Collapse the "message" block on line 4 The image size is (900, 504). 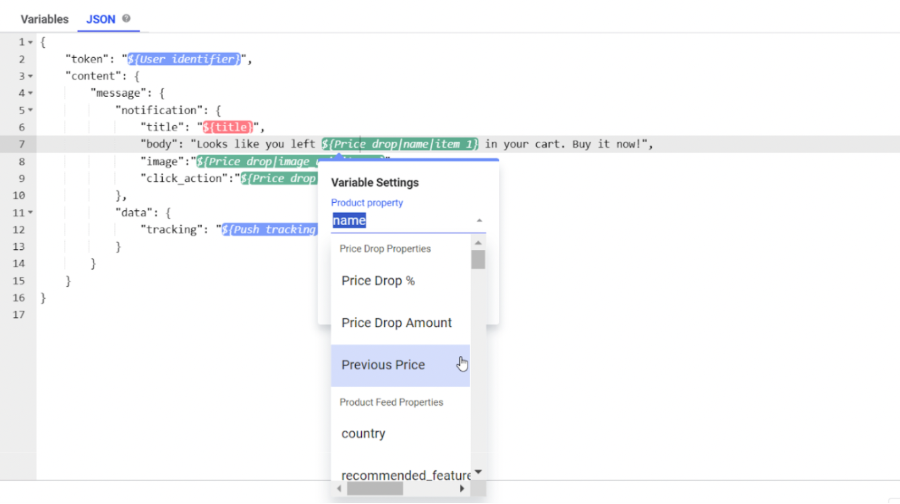pos(30,93)
